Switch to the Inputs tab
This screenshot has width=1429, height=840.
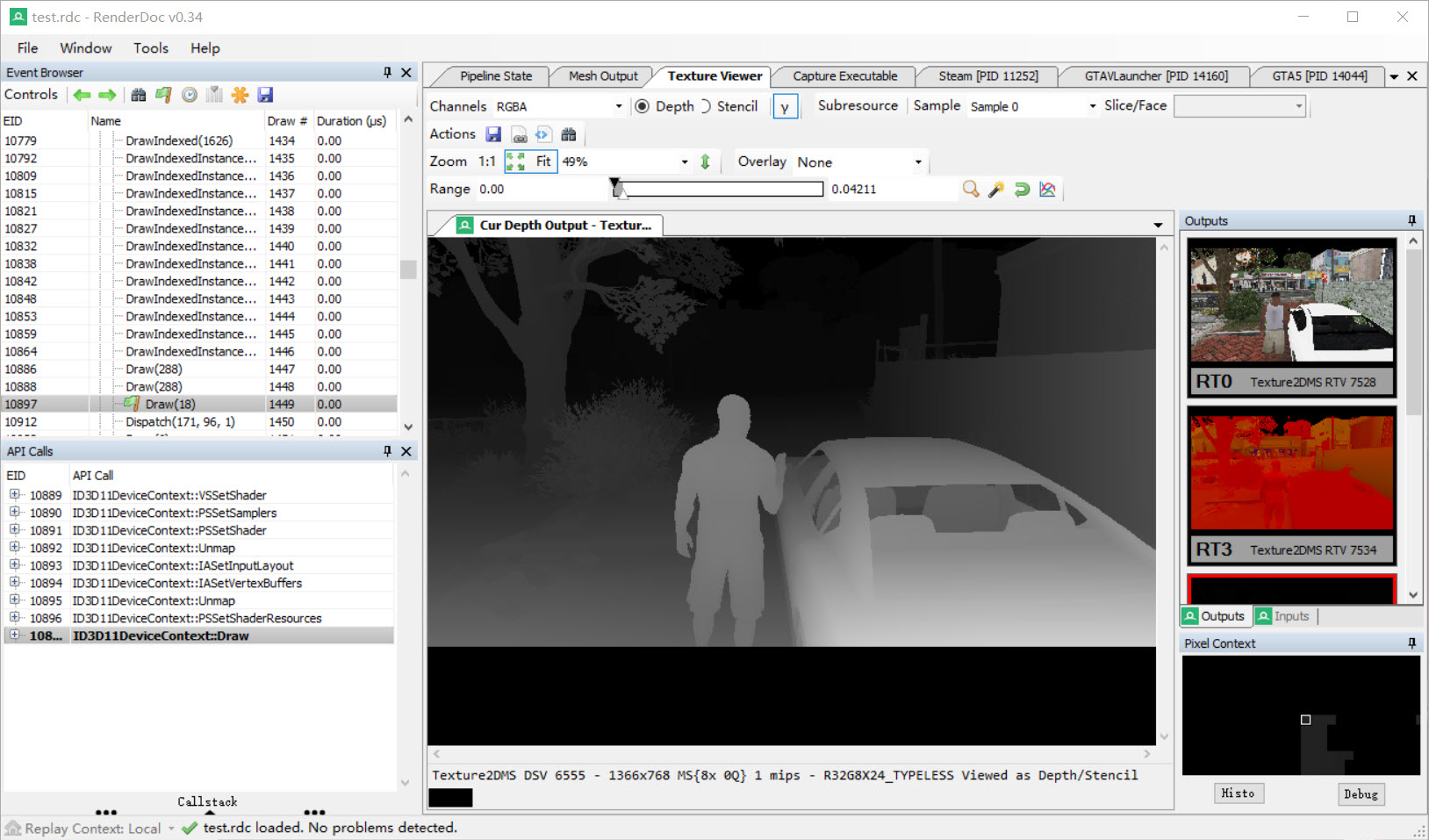1284,616
